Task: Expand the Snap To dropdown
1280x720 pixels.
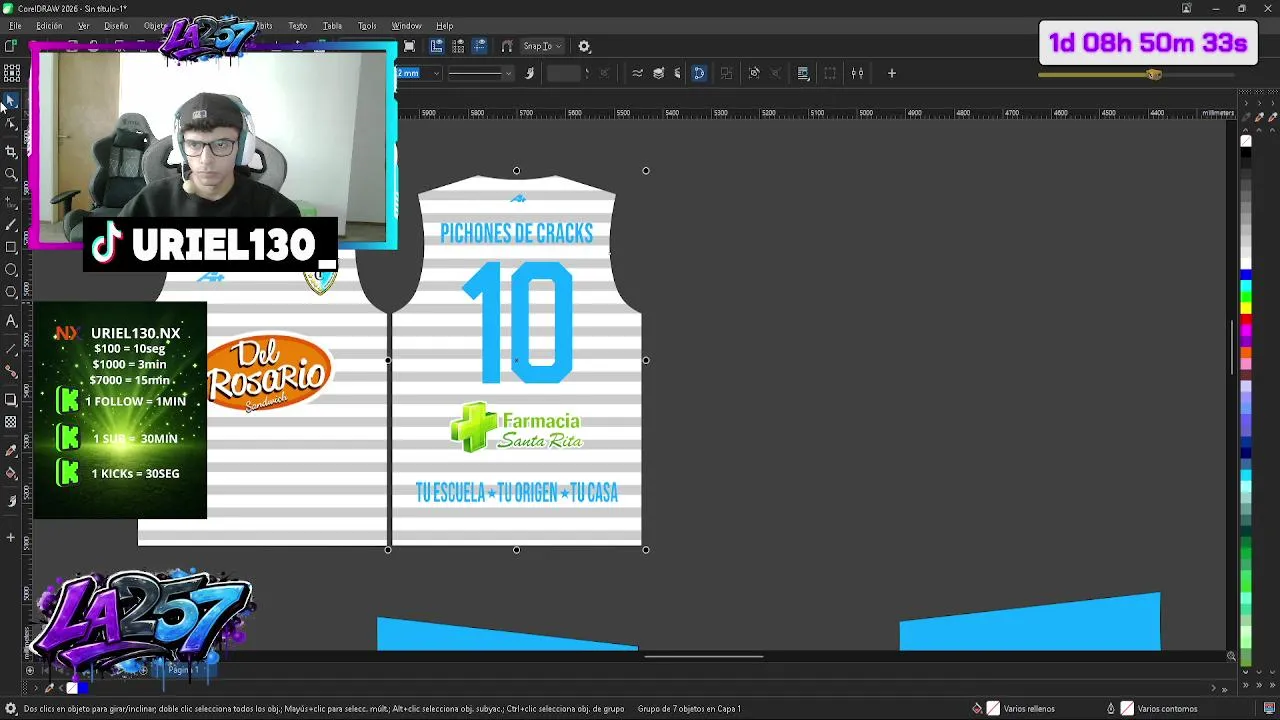Action: point(543,46)
